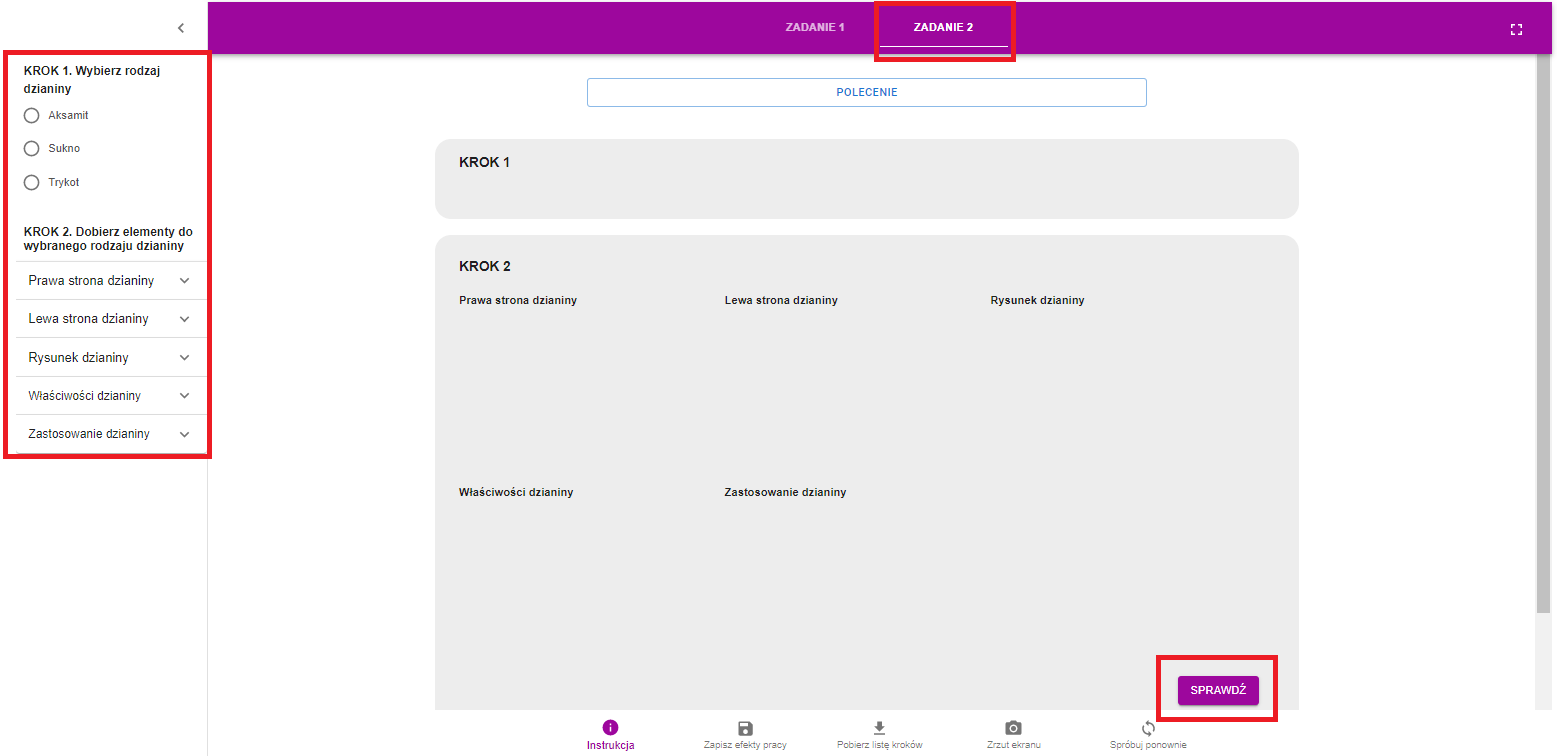The width and height of the screenshot is (1557, 756).
Task: Enter fullscreen mode using the corner icon
Action: pyautogui.click(x=1516, y=30)
